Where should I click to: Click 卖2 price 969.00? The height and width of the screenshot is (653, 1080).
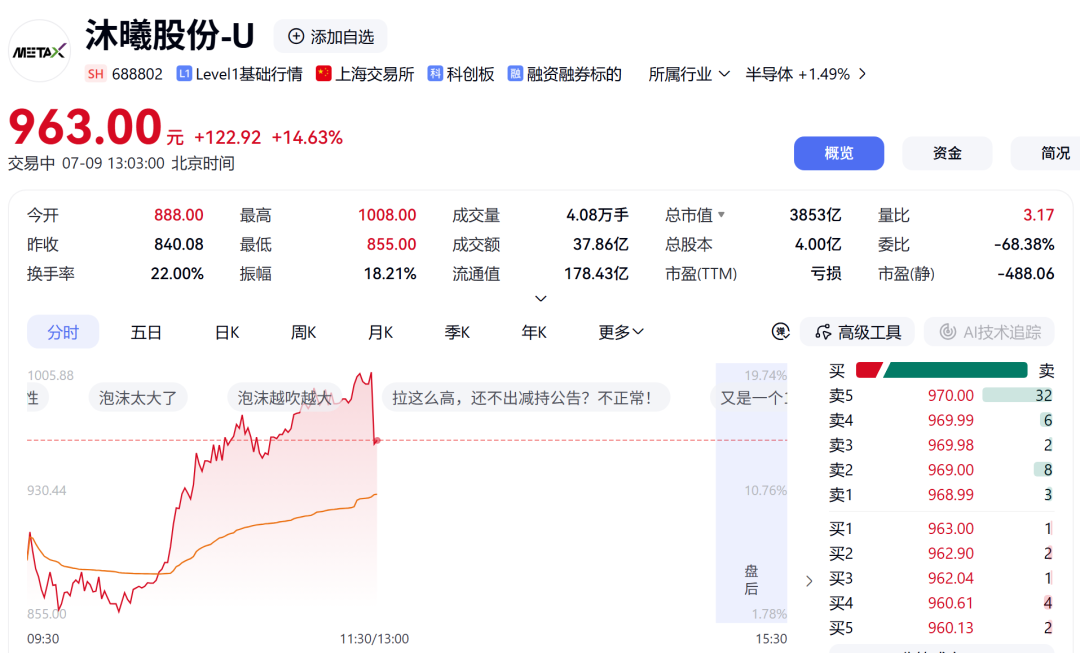[951, 470]
